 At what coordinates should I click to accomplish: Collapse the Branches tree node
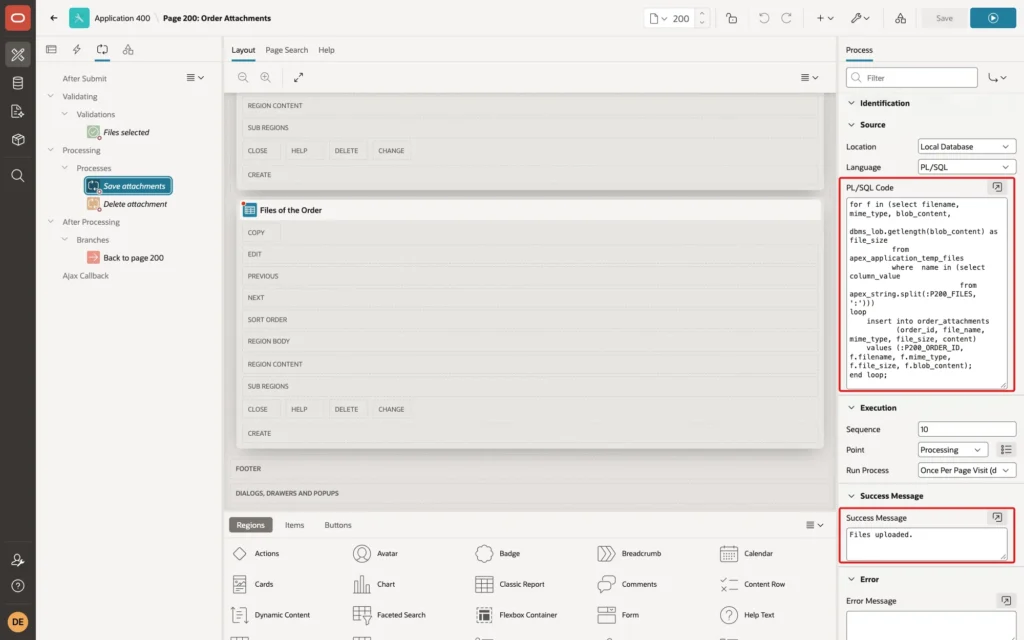pyautogui.click(x=65, y=240)
